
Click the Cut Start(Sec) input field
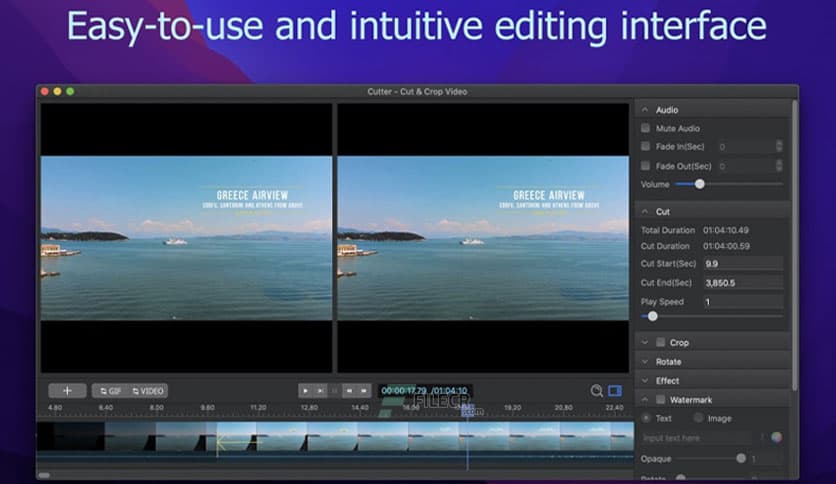pyautogui.click(x=743, y=263)
